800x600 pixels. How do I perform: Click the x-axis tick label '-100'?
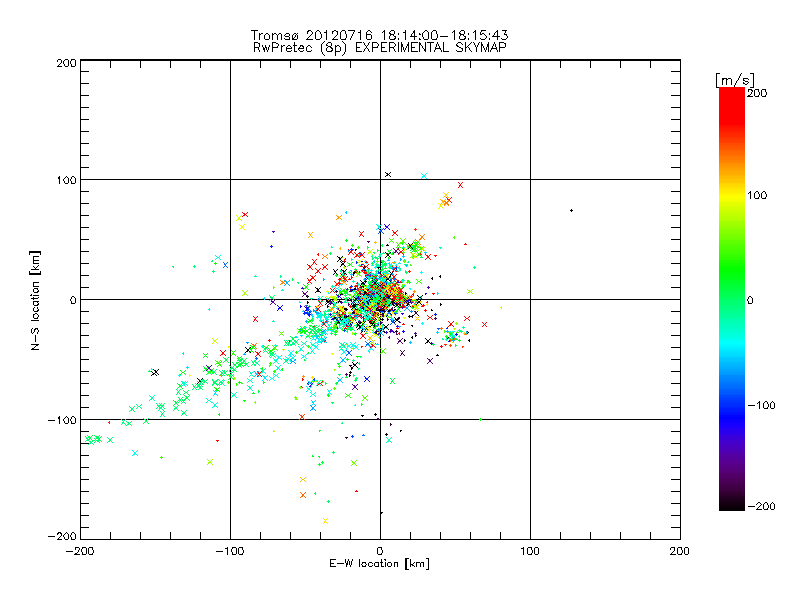pyautogui.click(x=230, y=551)
